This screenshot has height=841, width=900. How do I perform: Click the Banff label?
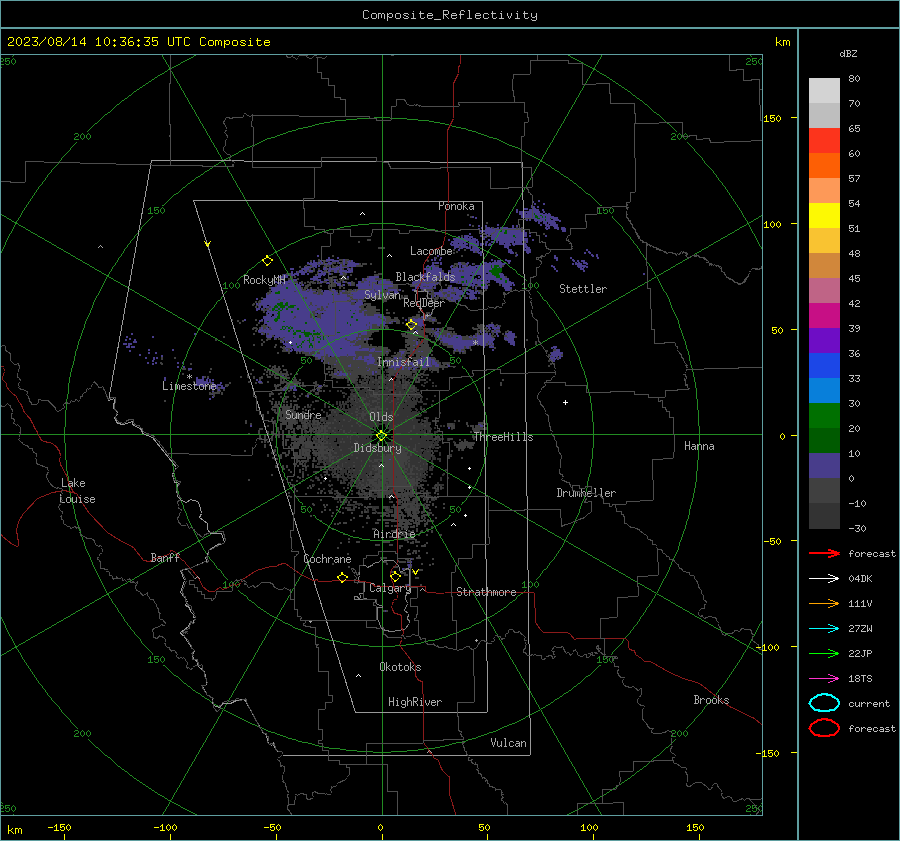pyautogui.click(x=165, y=557)
